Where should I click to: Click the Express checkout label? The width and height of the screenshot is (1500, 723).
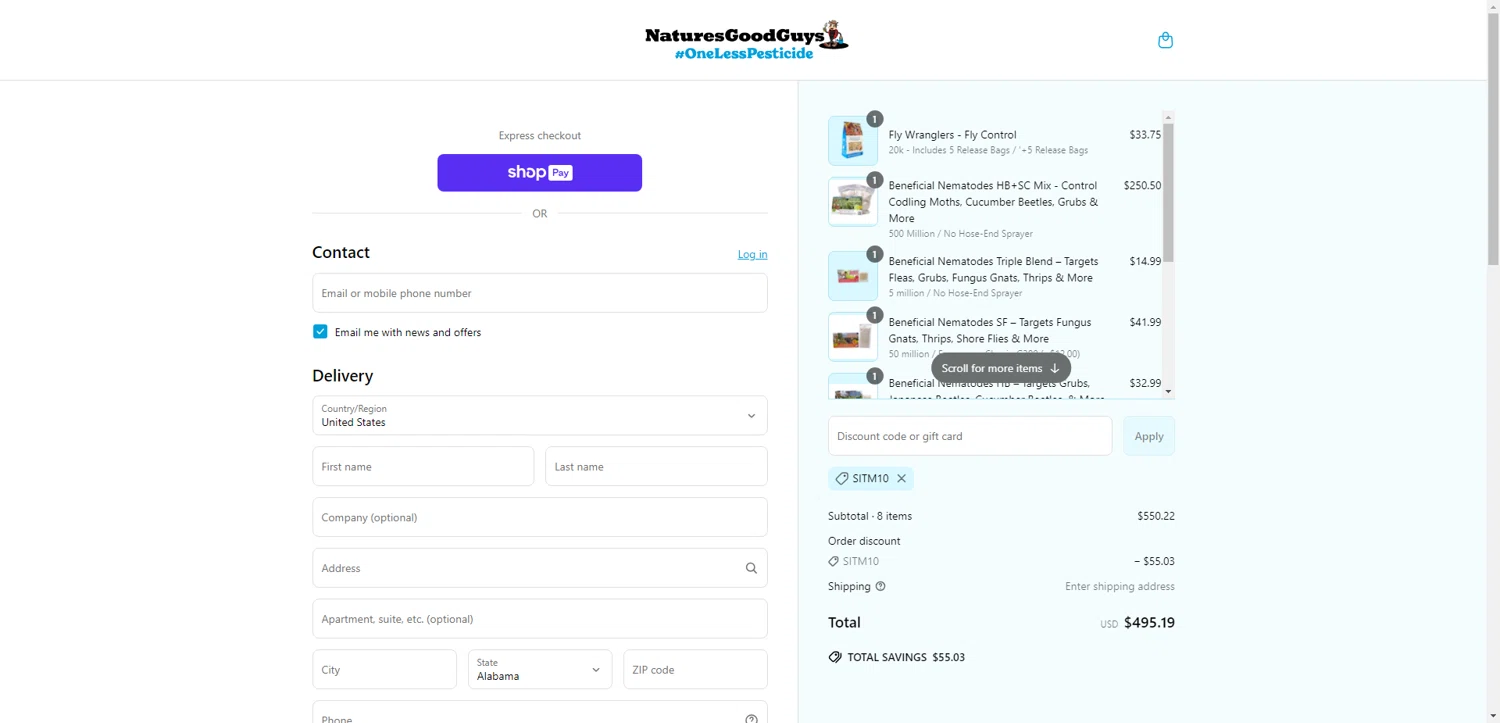pyautogui.click(x=540, y=136)
